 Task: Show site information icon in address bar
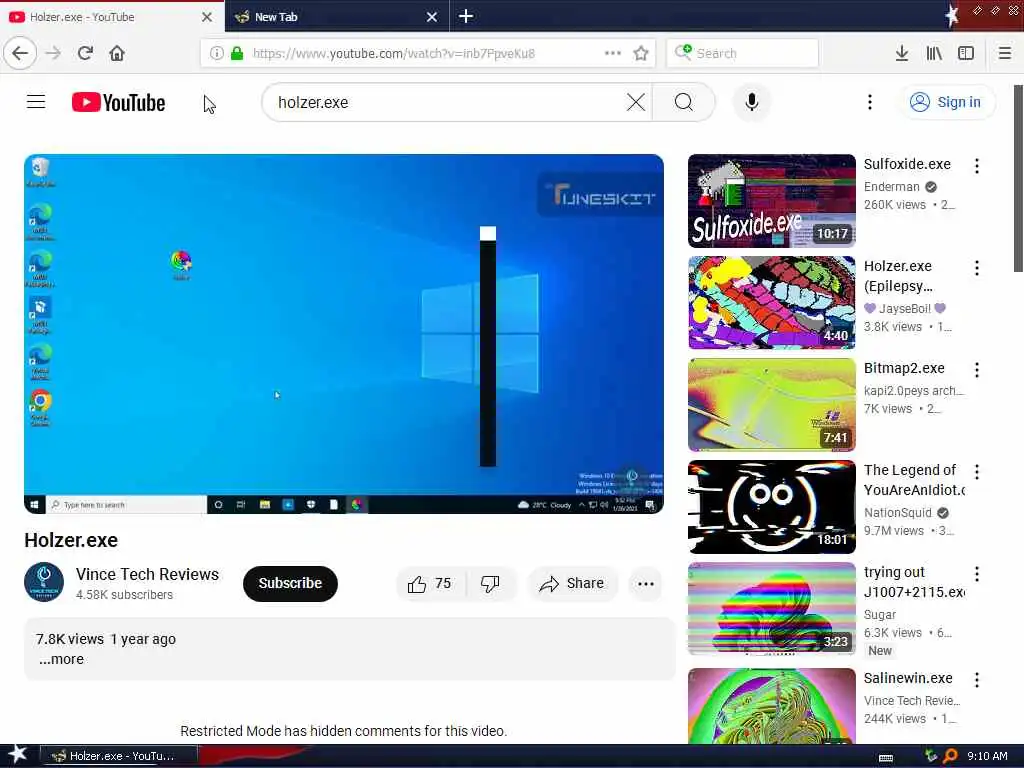[216, 53]
